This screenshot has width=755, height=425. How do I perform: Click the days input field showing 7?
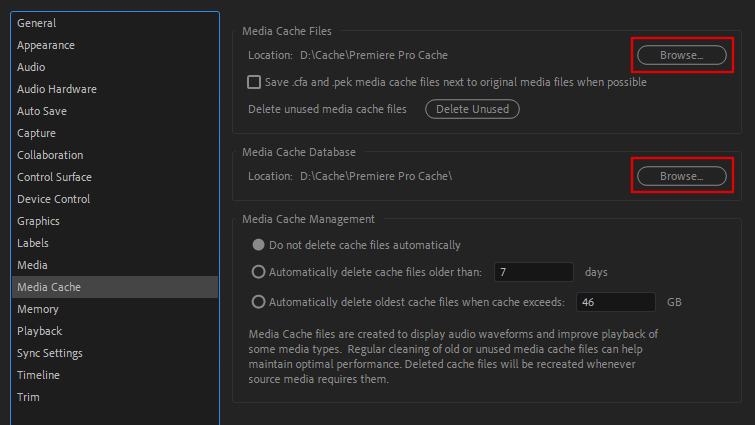533,272
